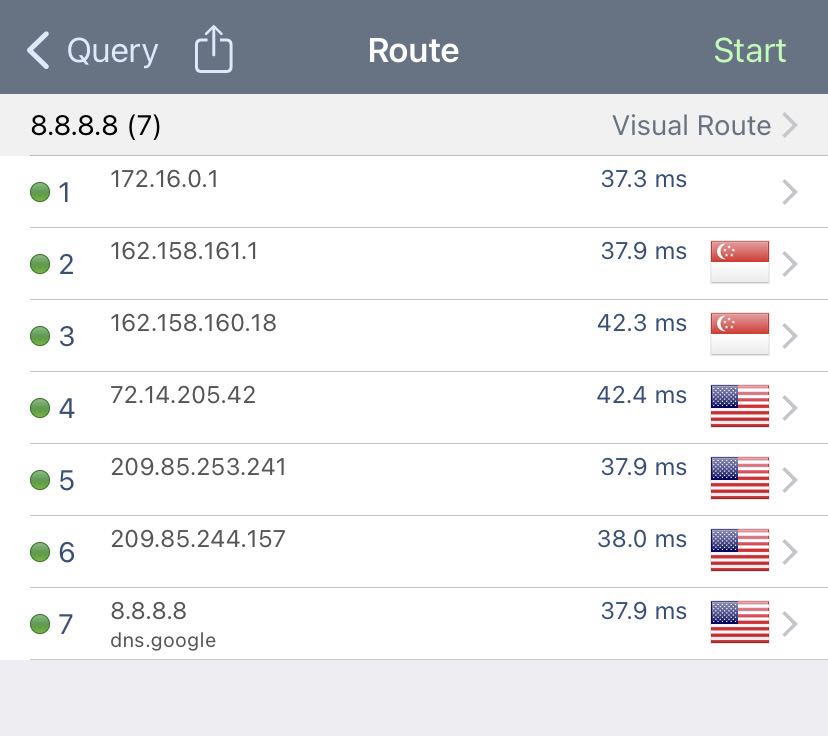Expand hop 7 dns.google chevron
Viewport: 828px width, 736px height.
(x=789, y=624)
